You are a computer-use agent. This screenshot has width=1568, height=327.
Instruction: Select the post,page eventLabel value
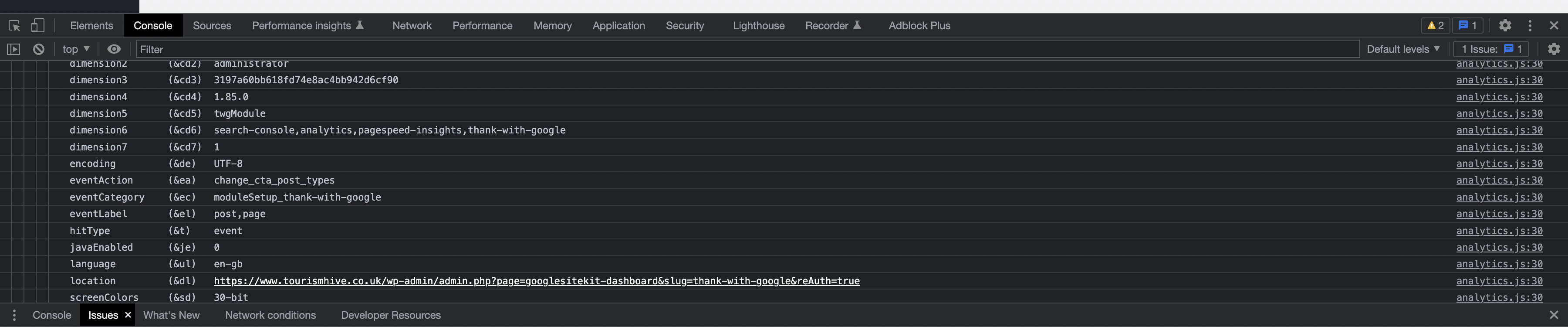[x=239, y=214]
